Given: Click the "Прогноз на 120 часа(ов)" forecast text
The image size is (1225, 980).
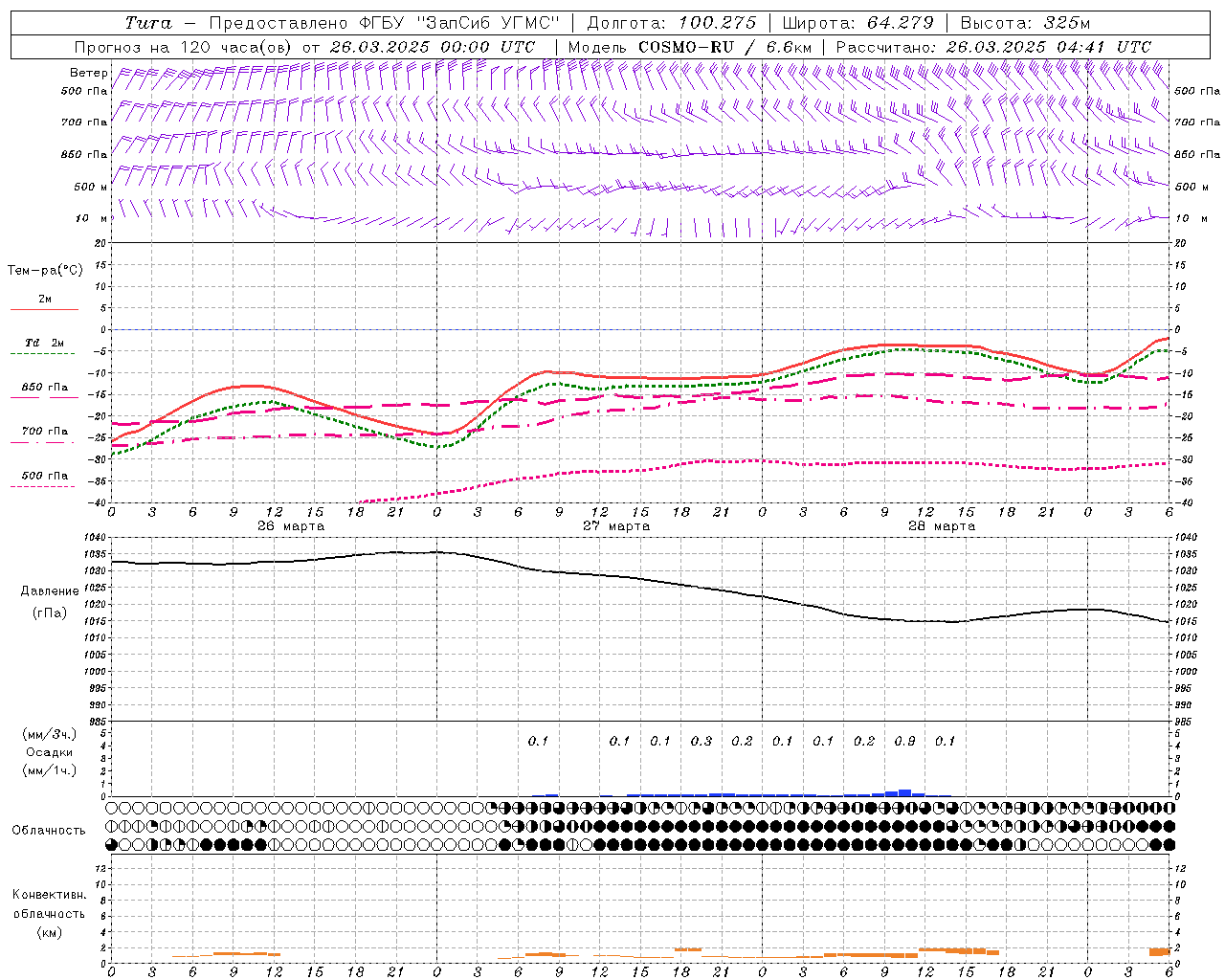Looking at the screenshot, I should [184, 47].
